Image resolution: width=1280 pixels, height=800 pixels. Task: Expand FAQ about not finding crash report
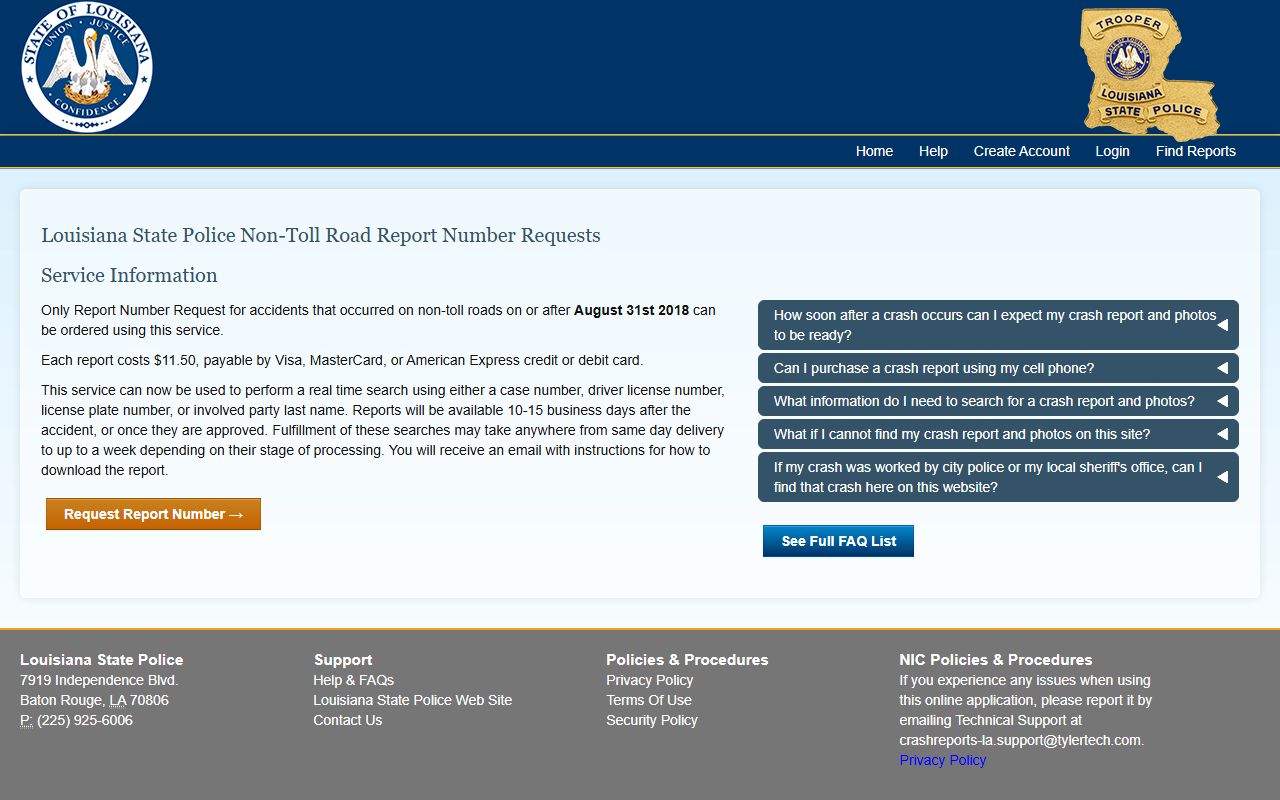click(998, 434)
